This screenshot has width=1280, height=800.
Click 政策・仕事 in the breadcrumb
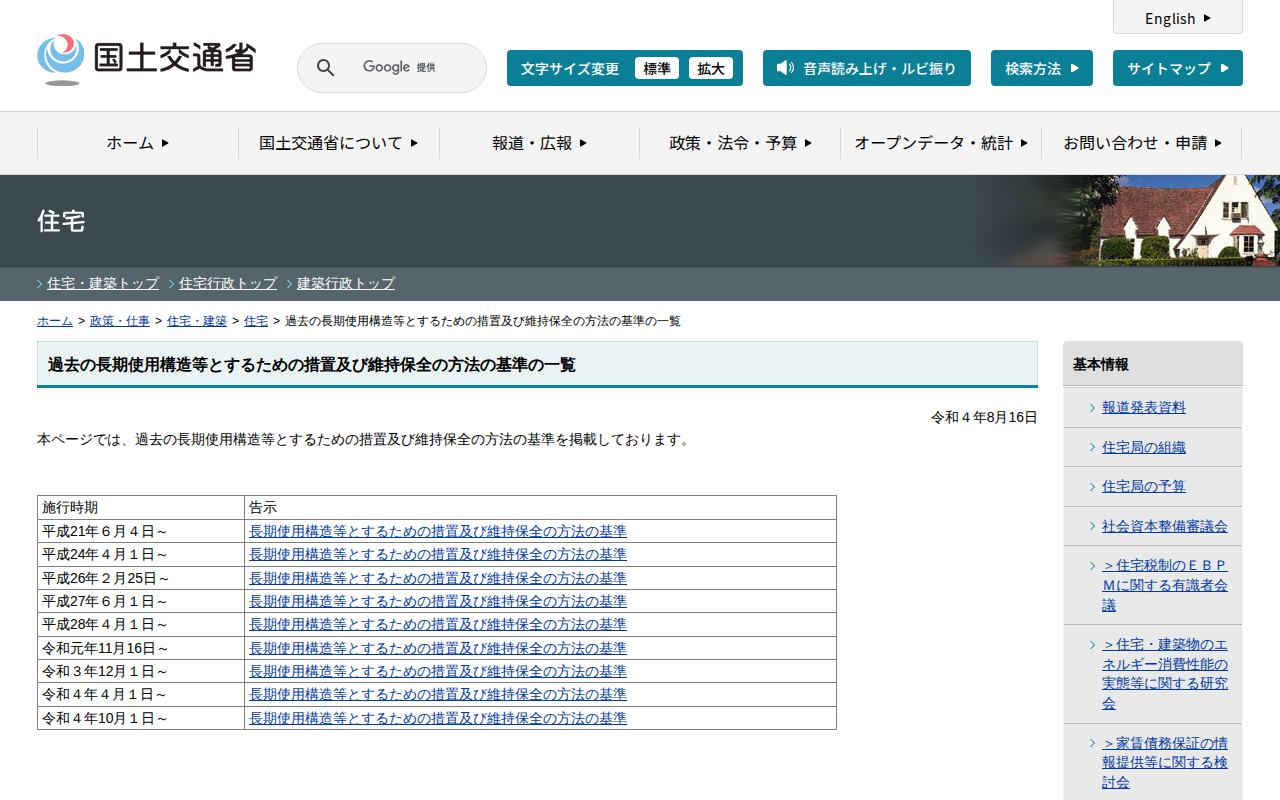119,321
